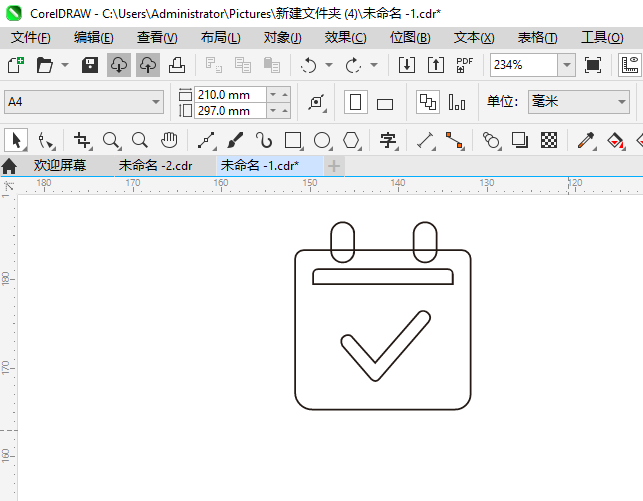The image size is (643, 501).
Task: Open the 表格(T) menu
Action: [x=538, y=38]
